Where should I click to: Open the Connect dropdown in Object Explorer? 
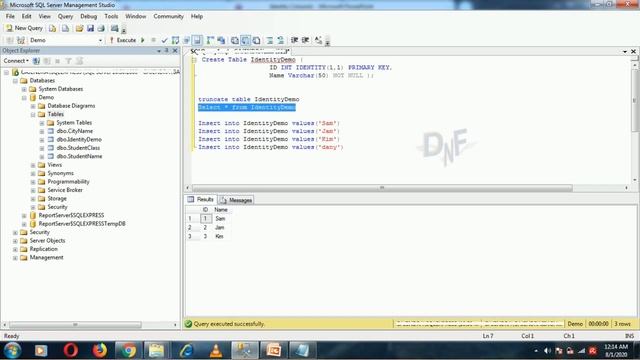pyautogui.click(x=16, y=61)
